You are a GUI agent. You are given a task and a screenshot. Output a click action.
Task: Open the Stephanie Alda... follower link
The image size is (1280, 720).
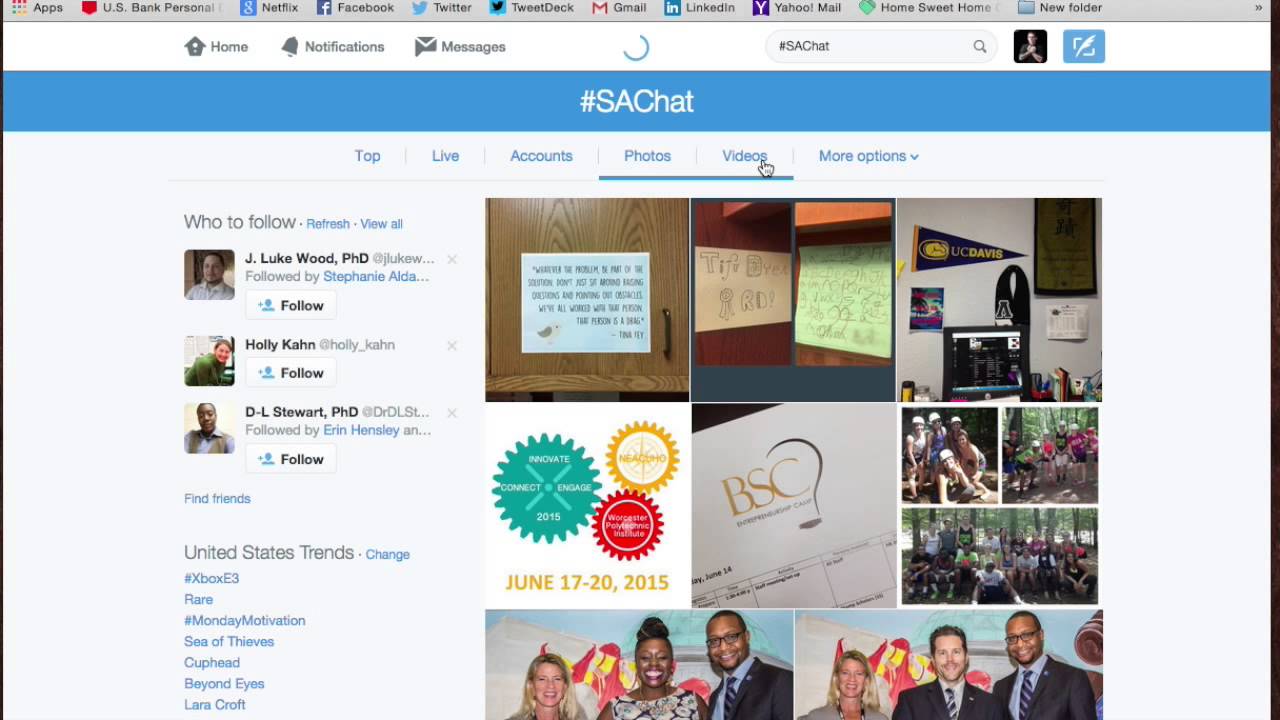click(376, 276)
